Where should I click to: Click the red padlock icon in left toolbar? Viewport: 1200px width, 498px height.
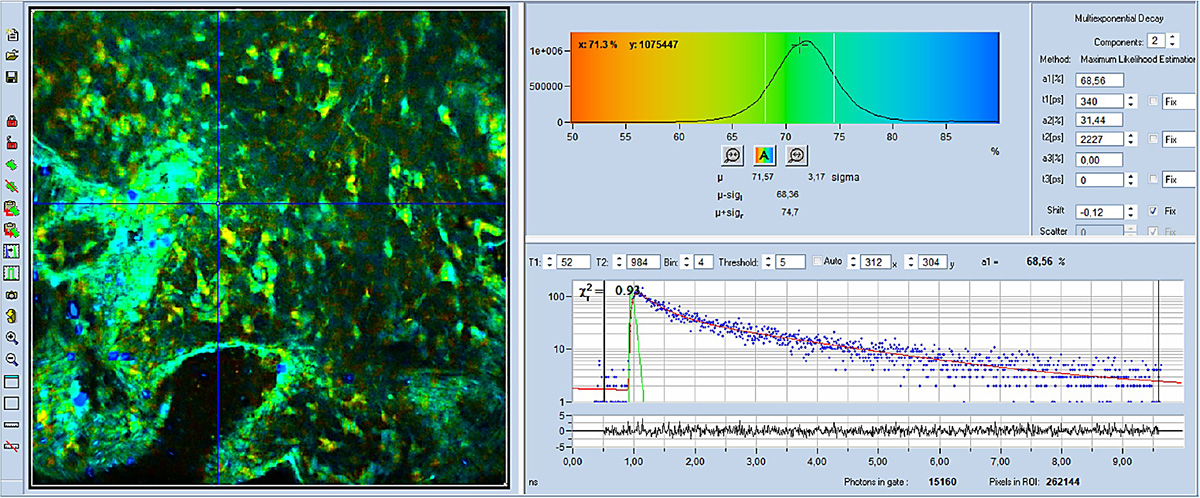coord(12,121)
